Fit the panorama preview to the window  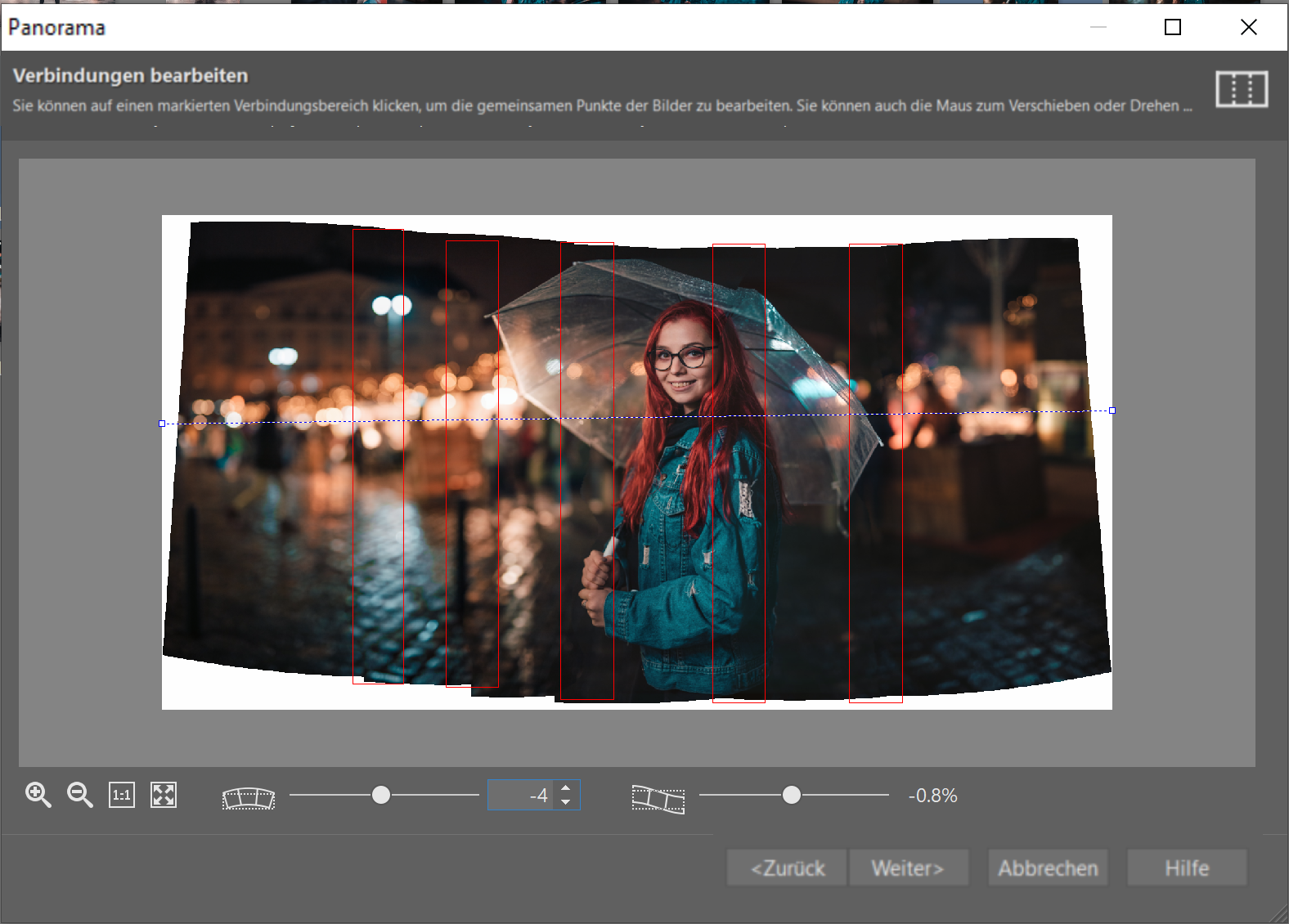pos(164,795)
